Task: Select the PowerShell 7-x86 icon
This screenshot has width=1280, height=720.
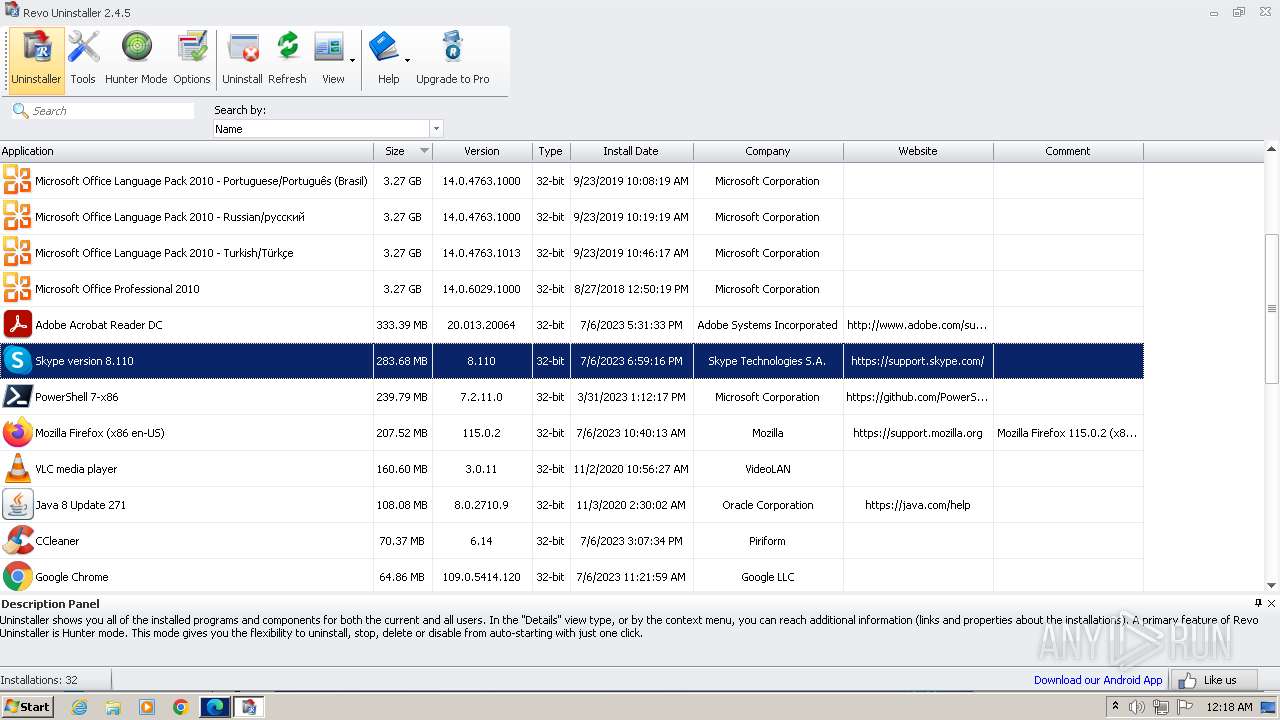Action: (17, 397)
